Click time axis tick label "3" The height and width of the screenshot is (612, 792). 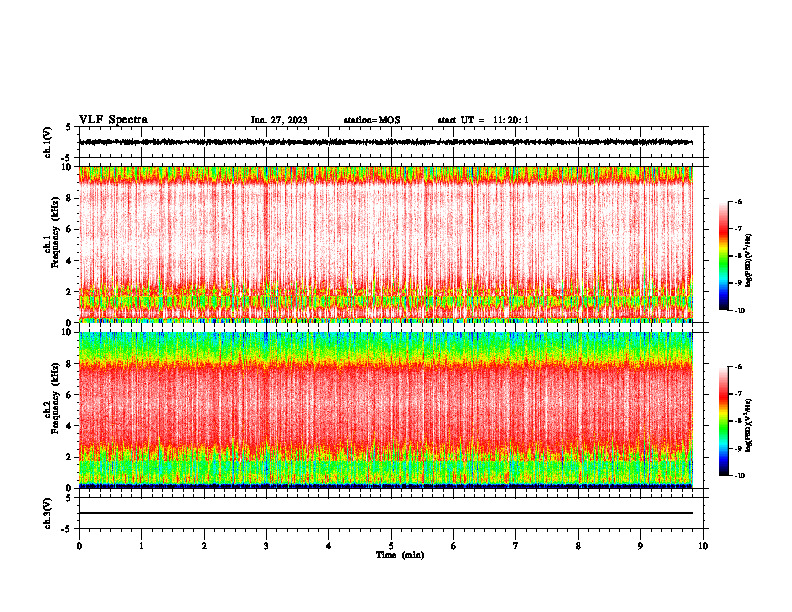tap(266, 546)
